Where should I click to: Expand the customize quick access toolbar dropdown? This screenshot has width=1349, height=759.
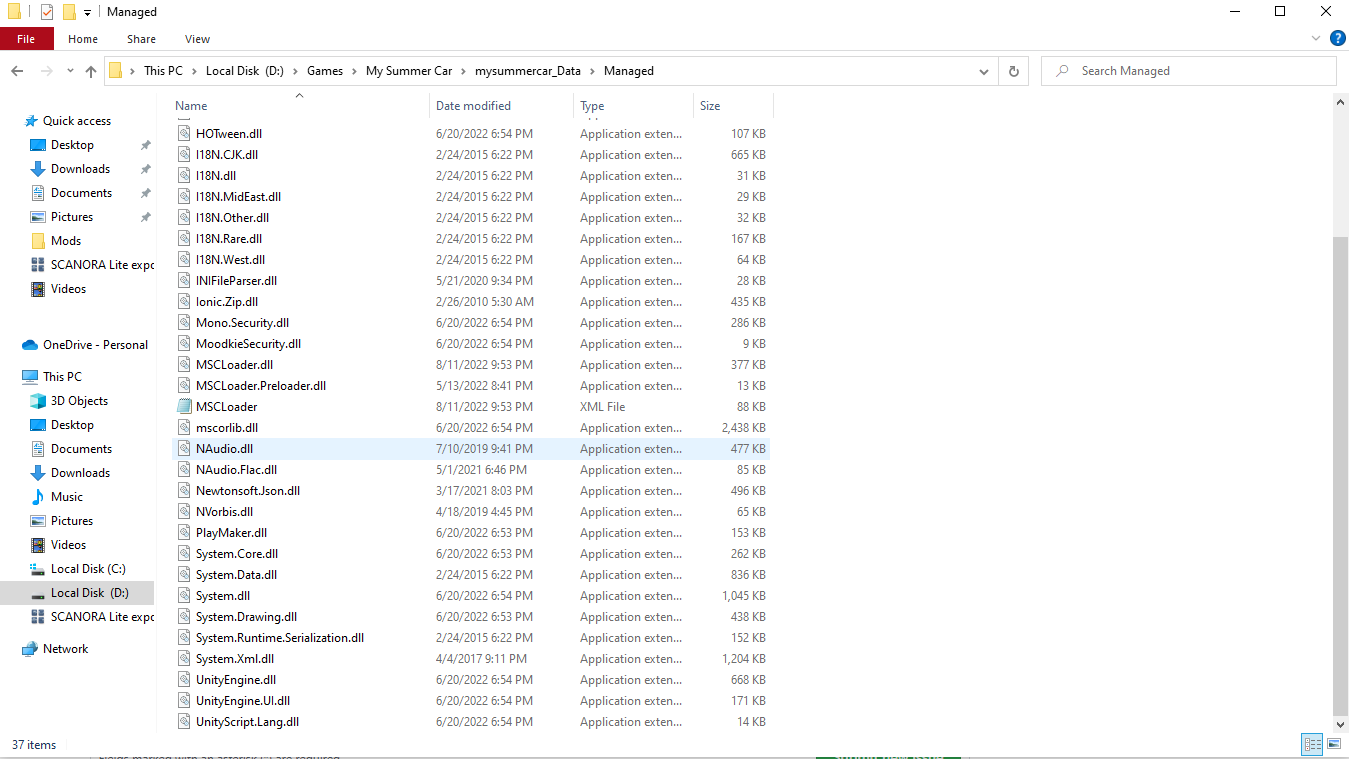click(x=87, y=11)
